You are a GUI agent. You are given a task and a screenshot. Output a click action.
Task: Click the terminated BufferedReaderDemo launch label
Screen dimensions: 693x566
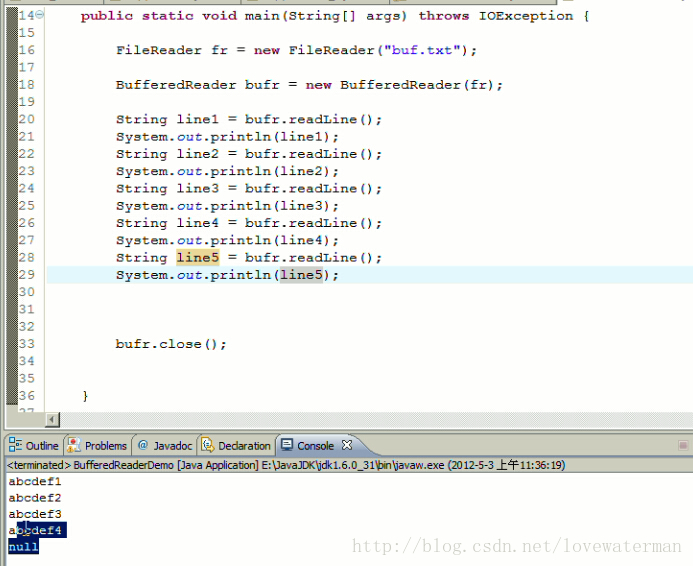[x=286, y=465]
